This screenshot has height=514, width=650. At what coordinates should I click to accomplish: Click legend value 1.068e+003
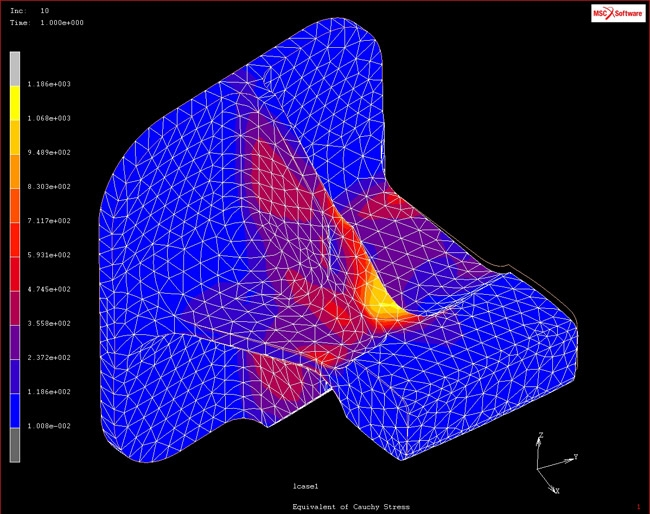[49, 119]
